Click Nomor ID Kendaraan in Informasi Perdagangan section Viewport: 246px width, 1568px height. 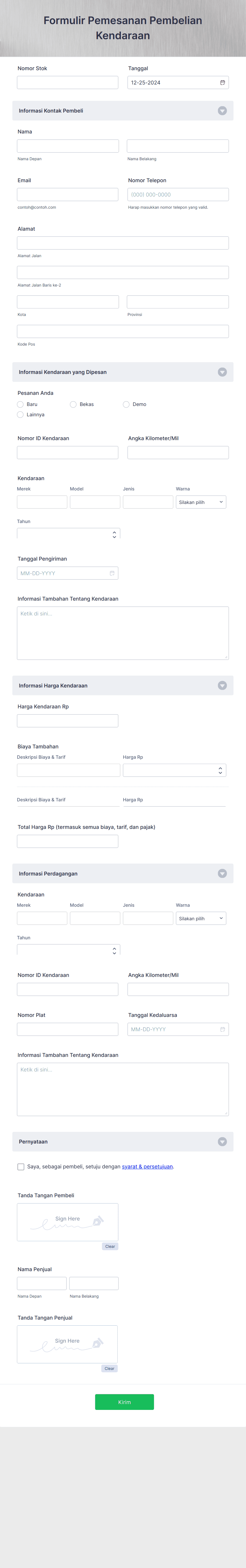tap(67, 989)
